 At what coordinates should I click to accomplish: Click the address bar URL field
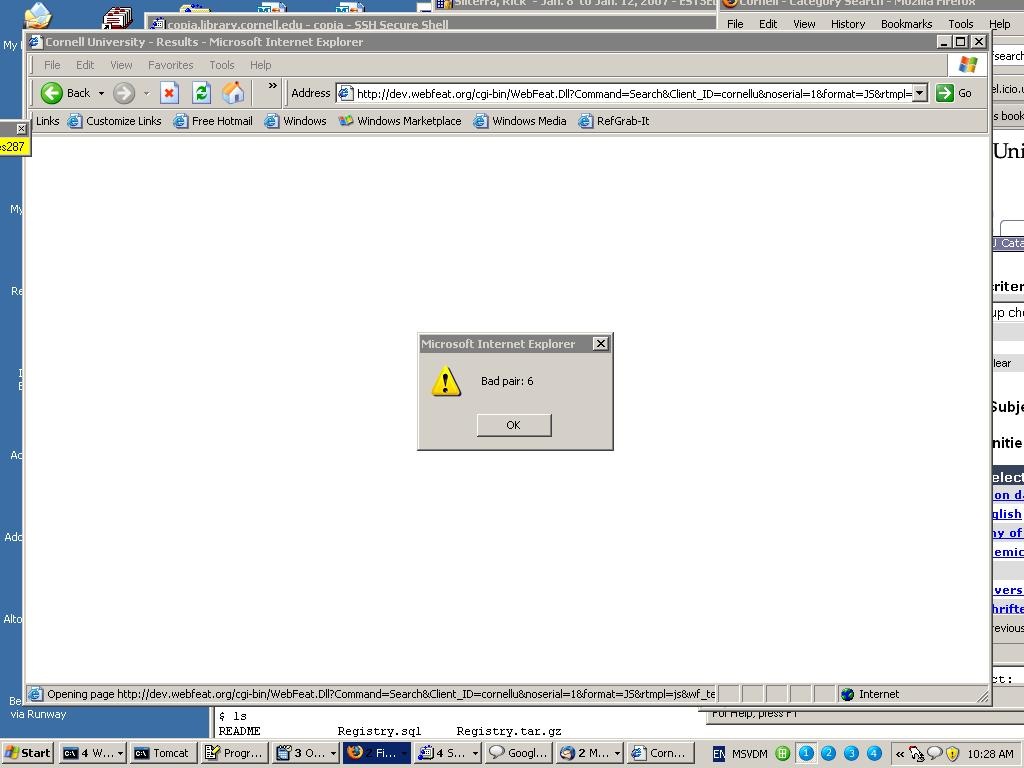pos(633,93)
